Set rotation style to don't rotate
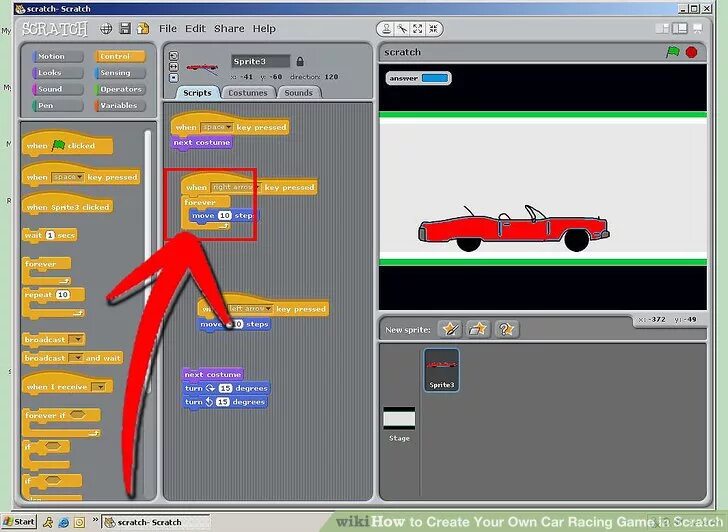The width and height of the screenshot is (728, 532). (173, 78)
